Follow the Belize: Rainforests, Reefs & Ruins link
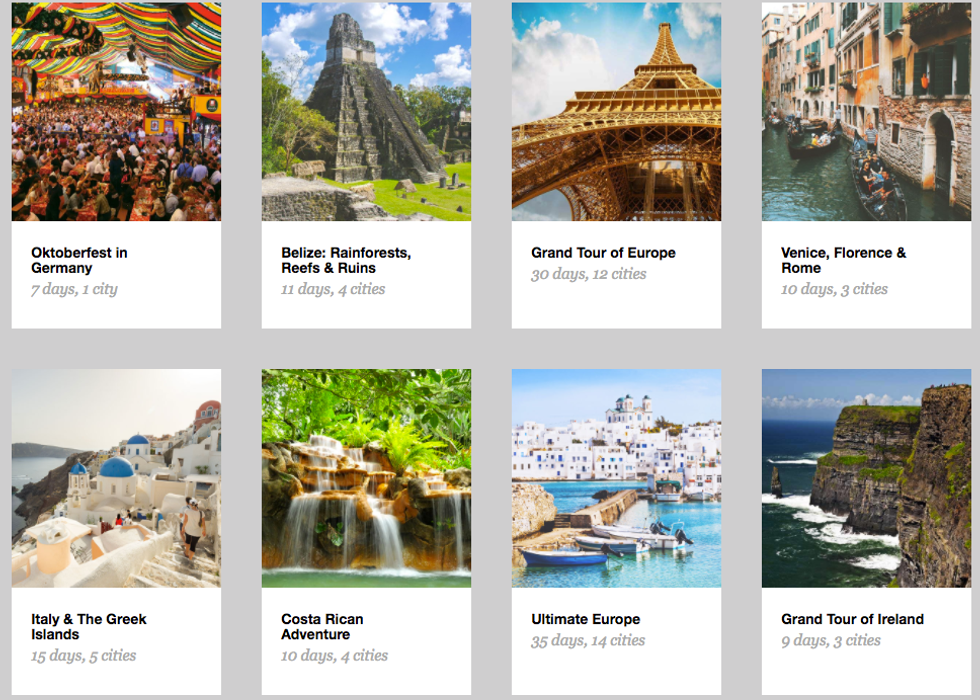980x700 pixels. coord(346,260)
